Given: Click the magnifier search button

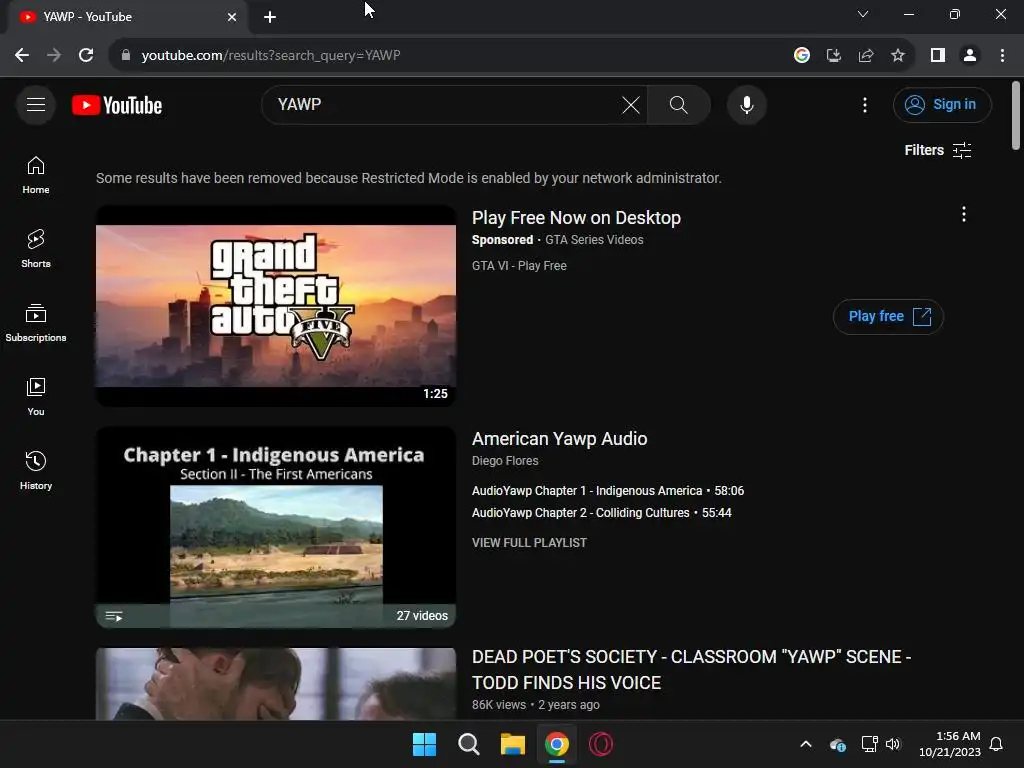Looking at the screenshot, I should pos(679,104).
